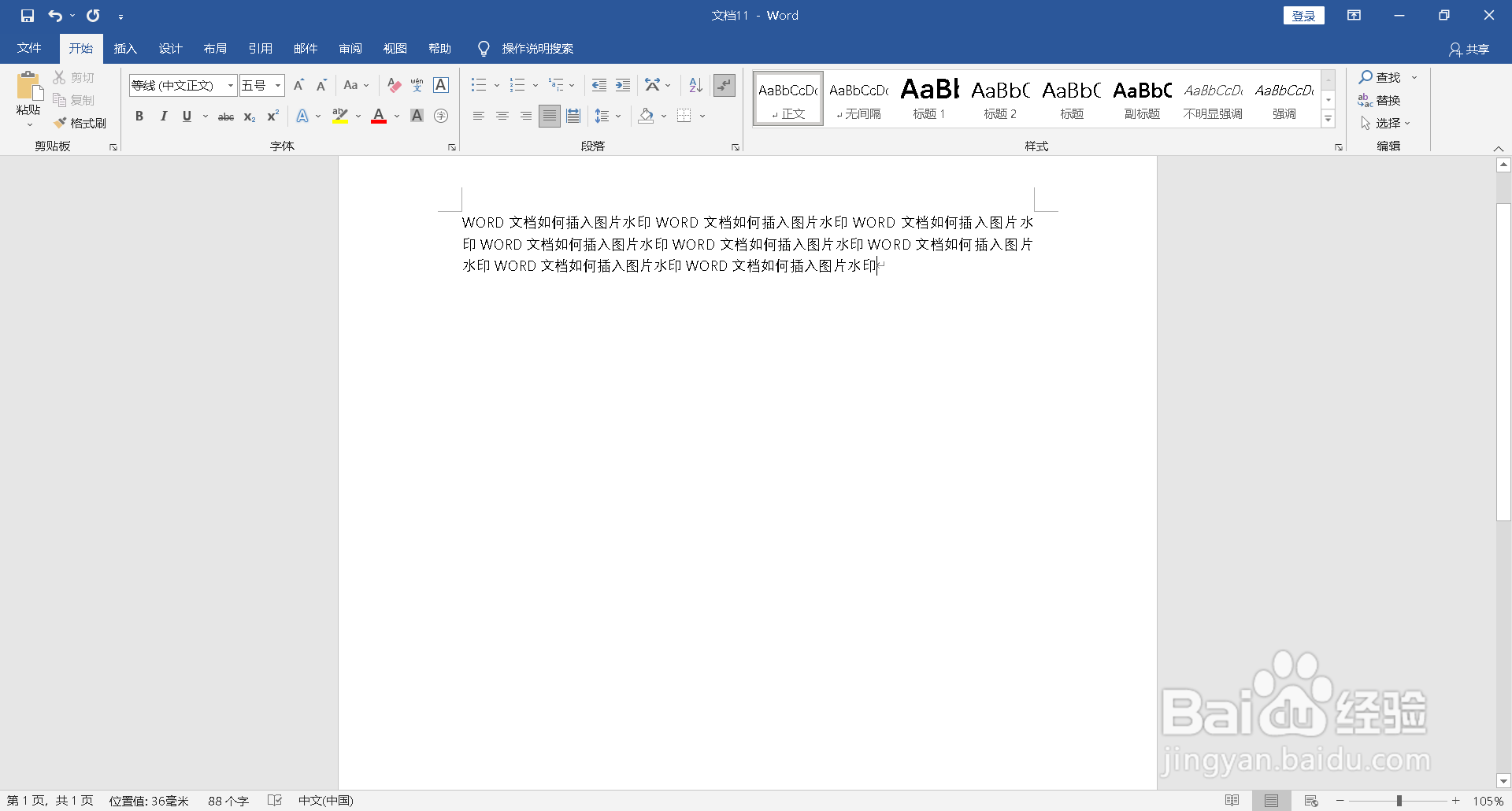The image size is (1512, 811).
Task: Collapse the ribbon with the arrow
Action: [x=1499, y=148]
